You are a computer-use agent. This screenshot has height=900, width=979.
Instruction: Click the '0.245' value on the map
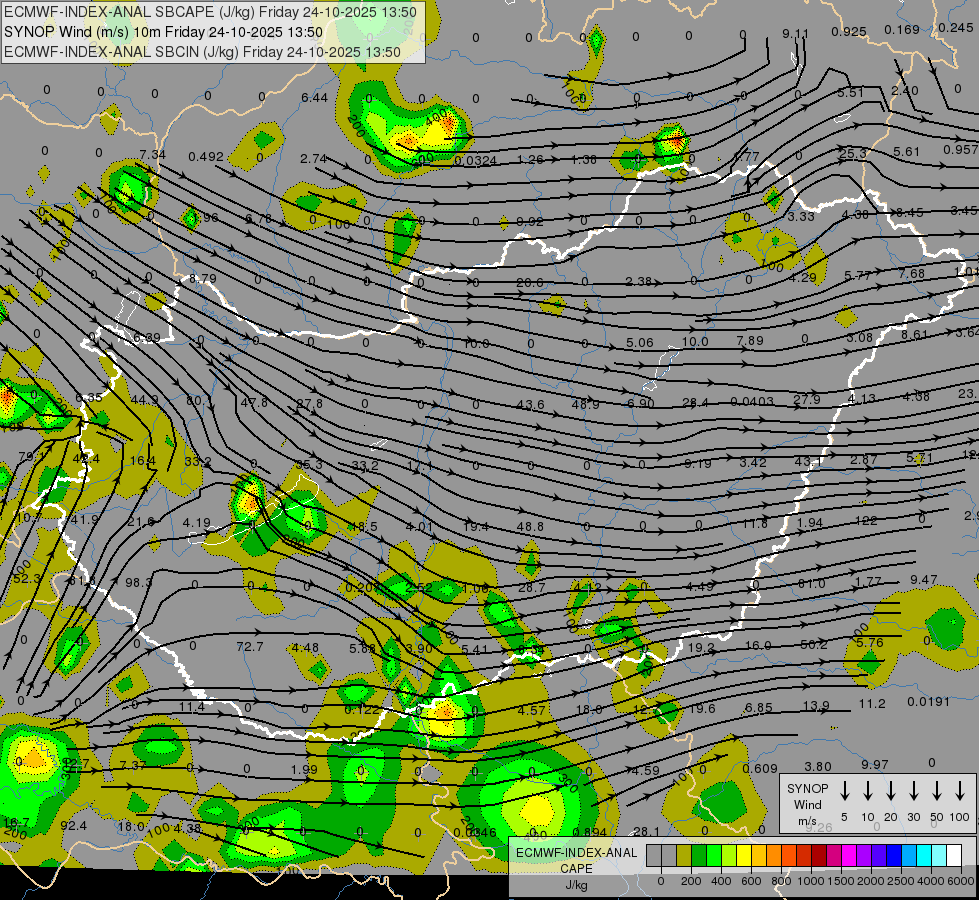(956, 27)
